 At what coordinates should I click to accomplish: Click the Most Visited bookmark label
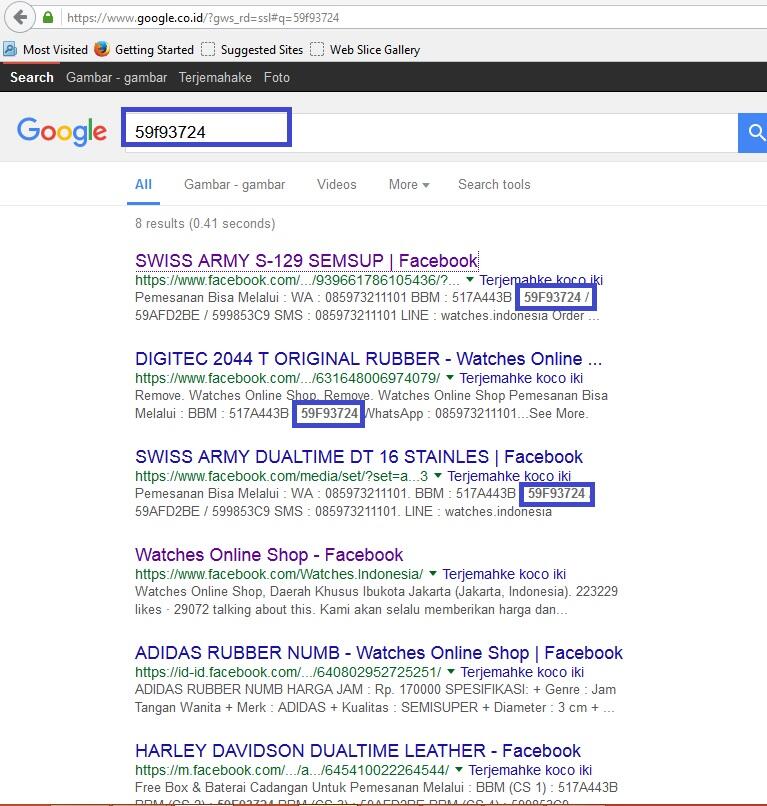point(56,50)
